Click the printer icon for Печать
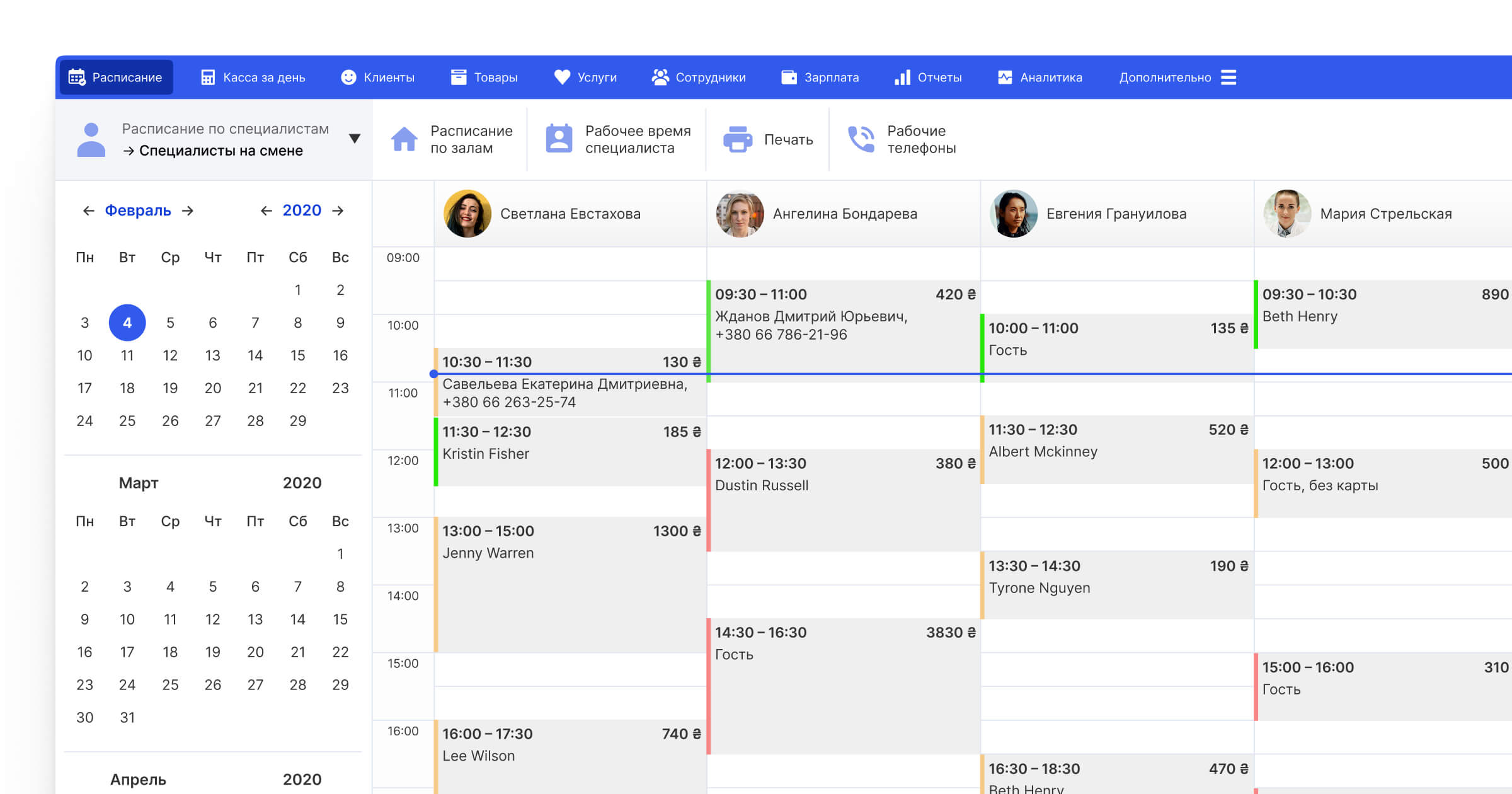The height and width of the screenshot is (794, 1512). click(737, 139)
